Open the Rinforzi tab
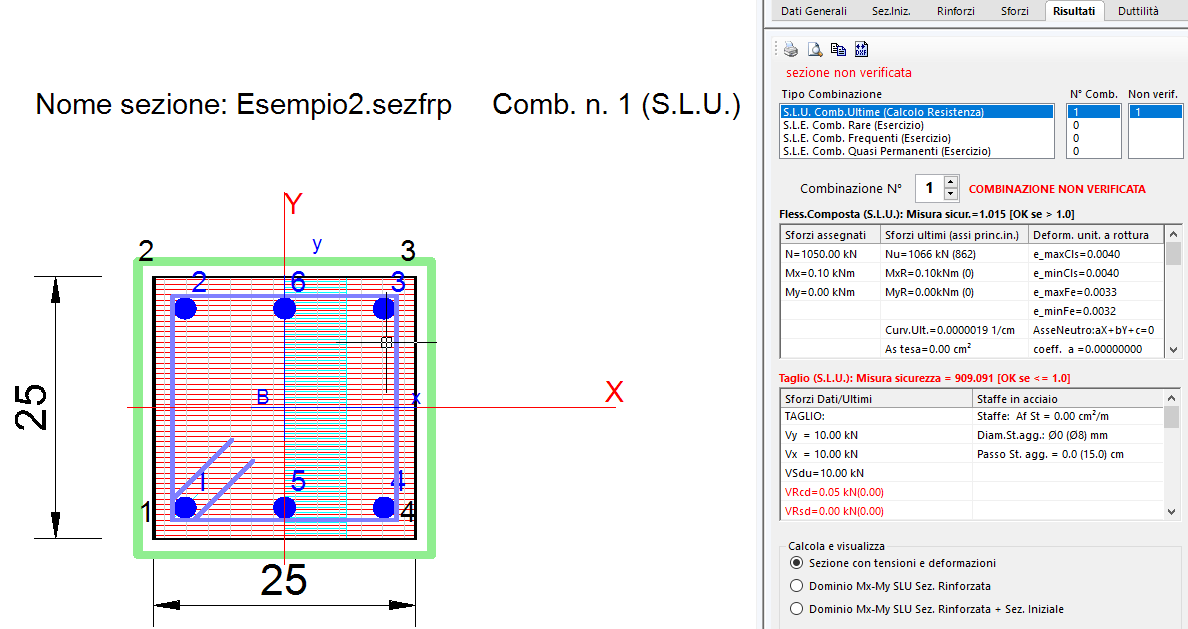This screenshot has width=1188, height=629. point(955,11)
